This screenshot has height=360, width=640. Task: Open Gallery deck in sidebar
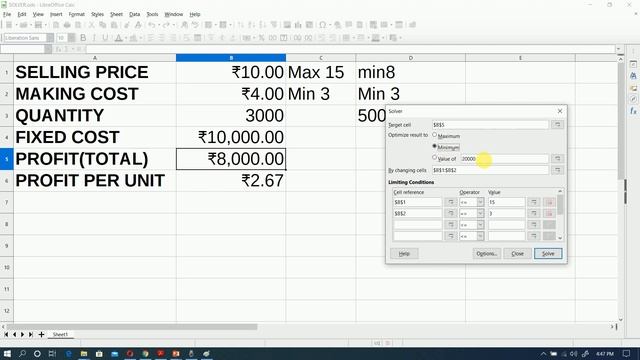pos(633,88)
